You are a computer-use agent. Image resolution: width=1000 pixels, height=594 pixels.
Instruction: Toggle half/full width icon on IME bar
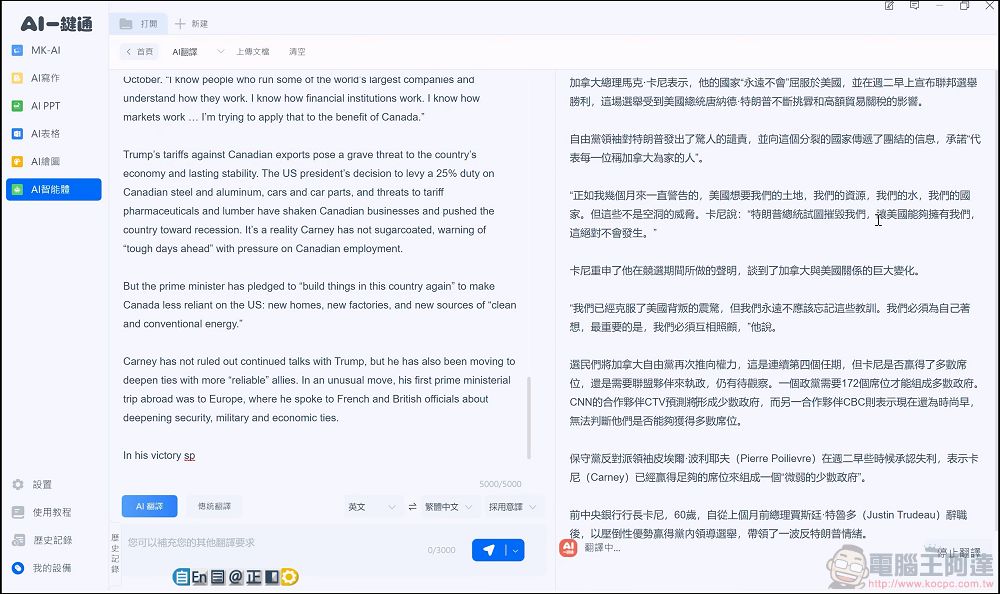(x=271, y=577)
